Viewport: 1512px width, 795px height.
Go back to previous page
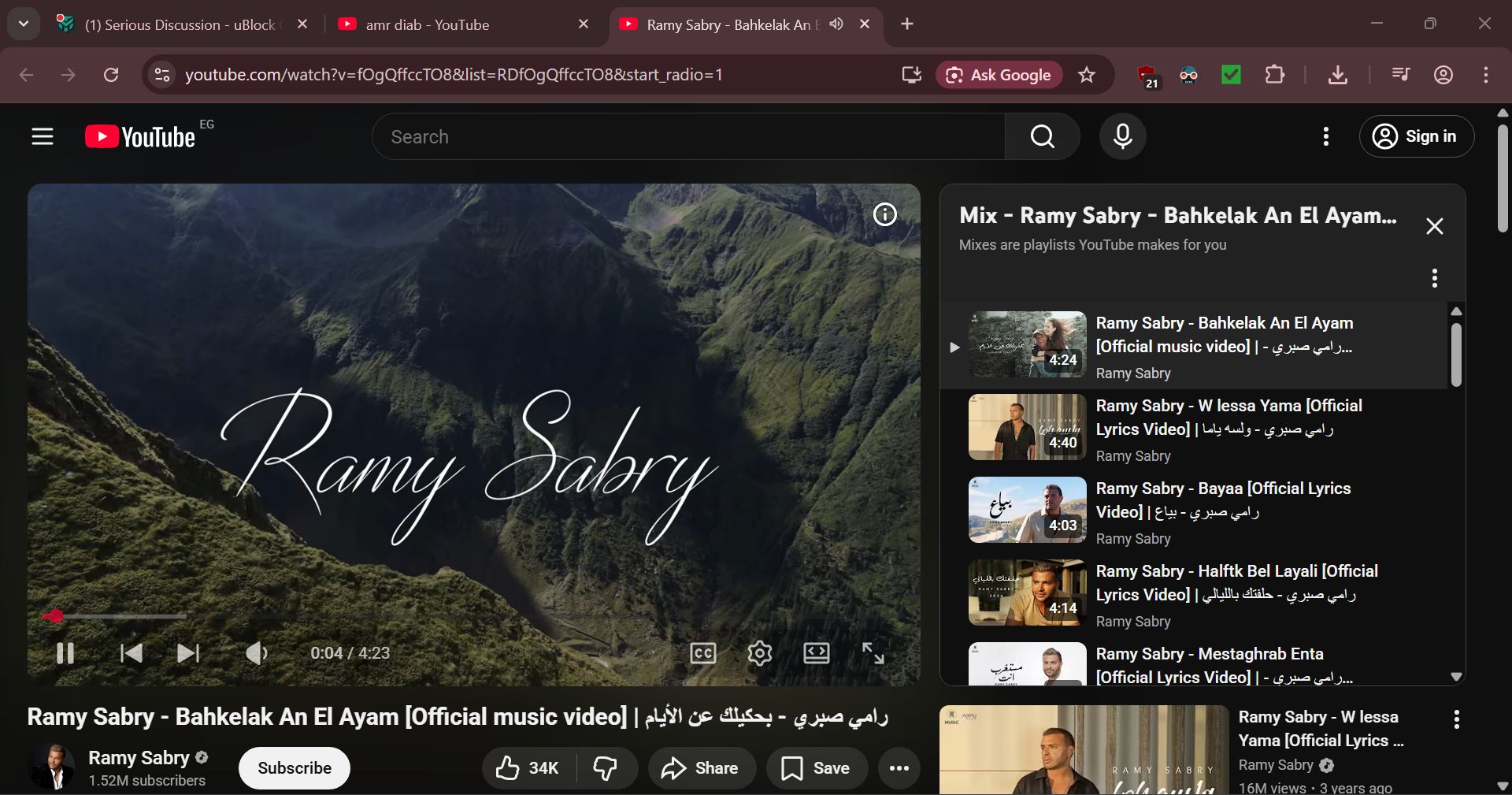(x=26, y=75)
